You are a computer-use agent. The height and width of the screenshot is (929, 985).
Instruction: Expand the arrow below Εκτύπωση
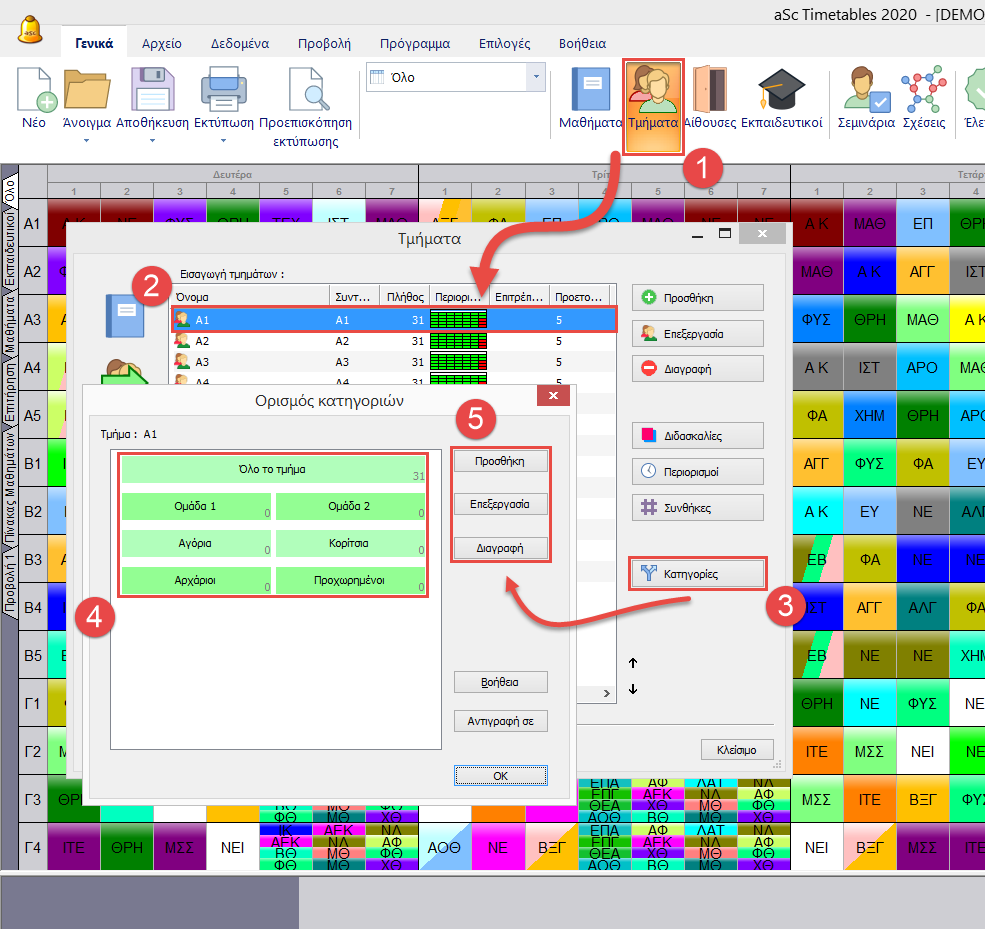click(x=224, y=141)
